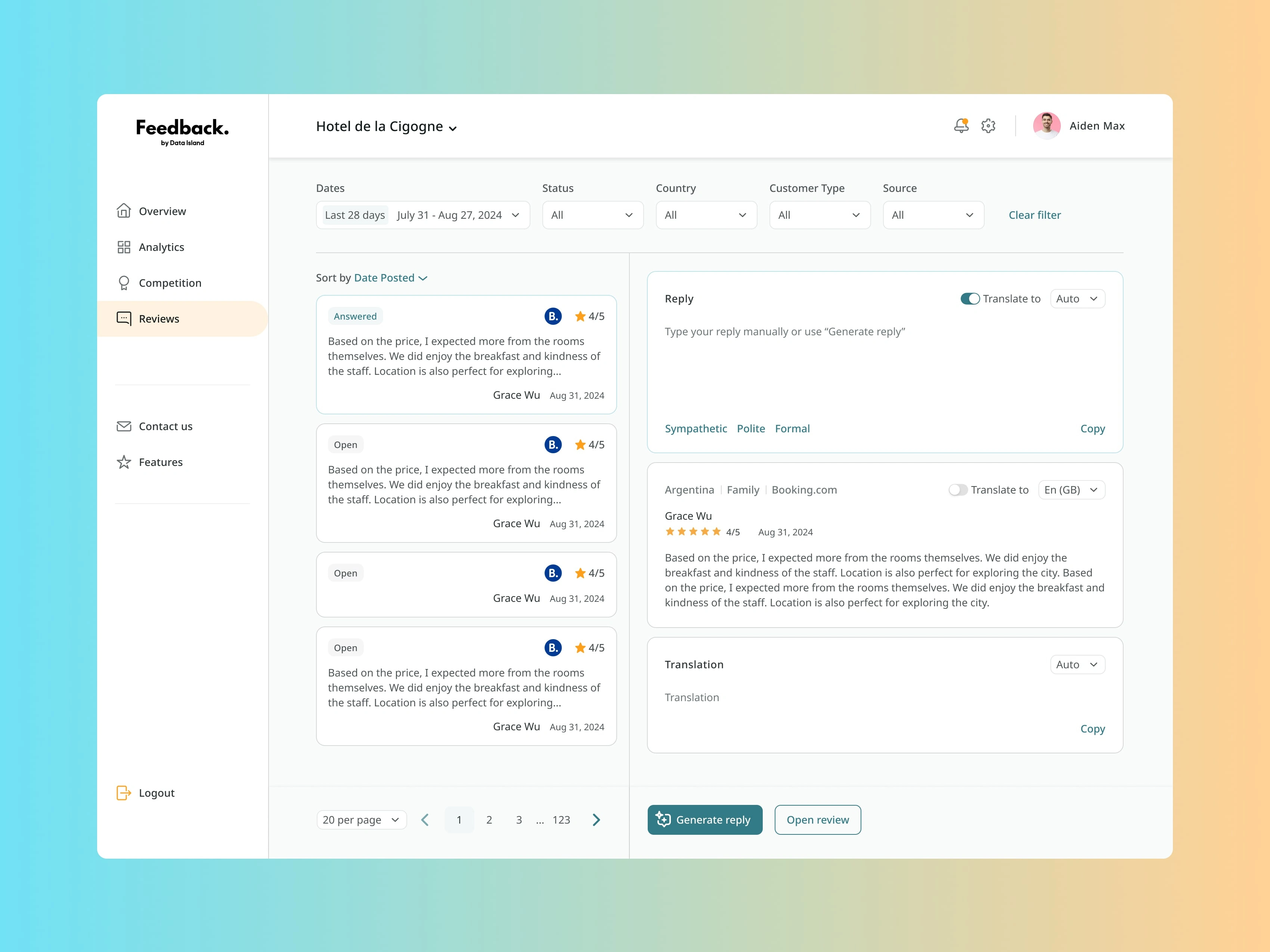This screenshot has width=1270, height=952.
Task: Click the Analytics grid icon
Action: tap(124, 247)
